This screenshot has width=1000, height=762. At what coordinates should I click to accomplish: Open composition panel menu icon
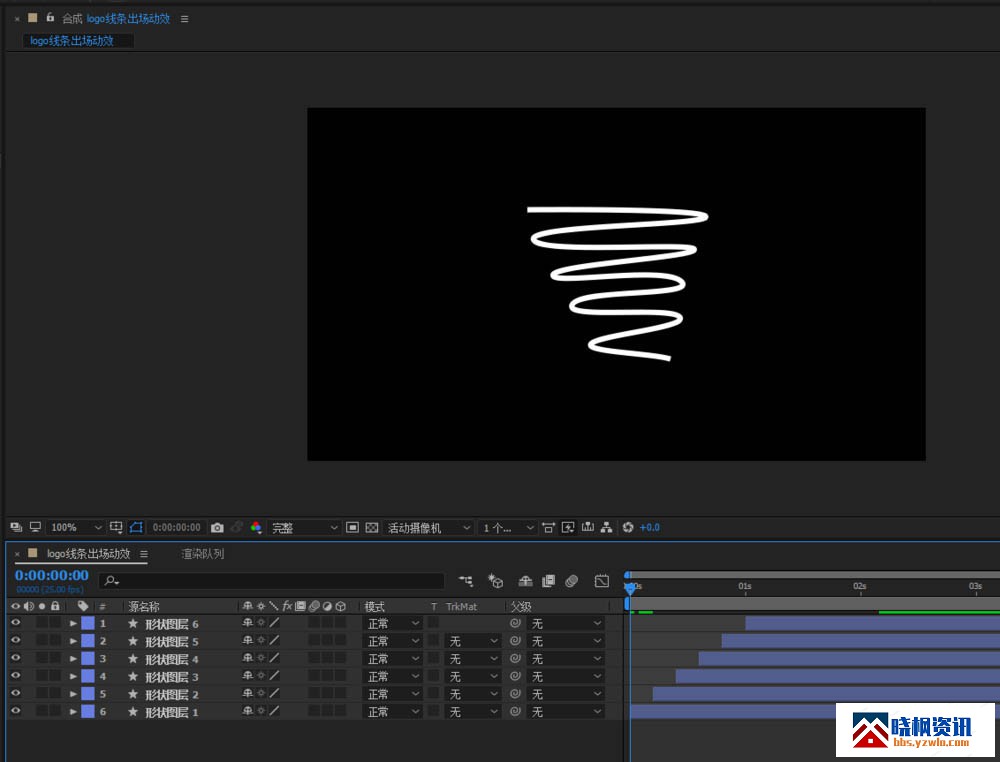click(184, 19)
